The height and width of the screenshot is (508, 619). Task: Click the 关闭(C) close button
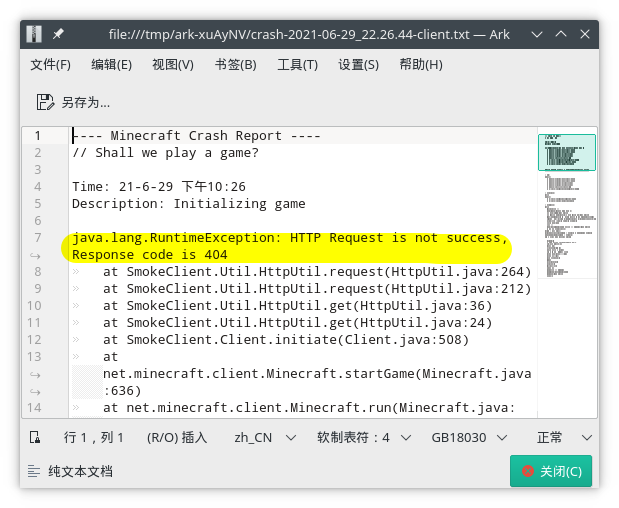tap(550, 471)
